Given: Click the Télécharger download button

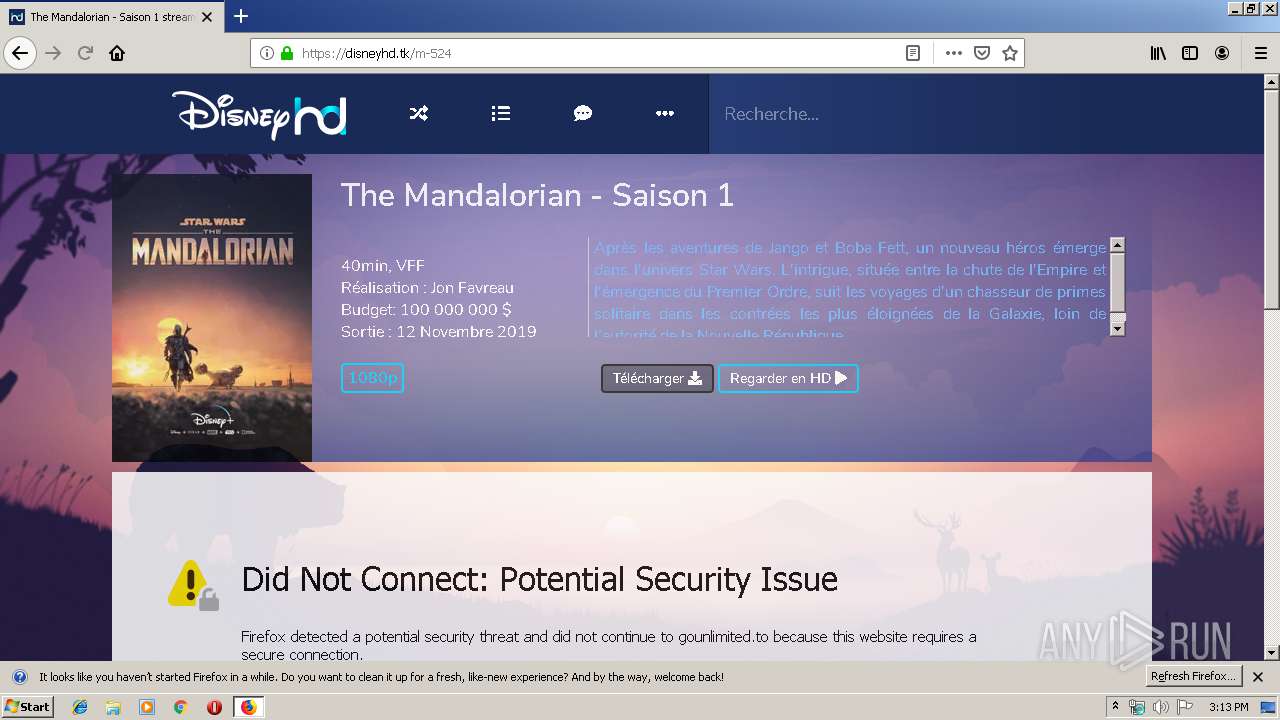Looking at the screenshot, I should tap(657, 378).
